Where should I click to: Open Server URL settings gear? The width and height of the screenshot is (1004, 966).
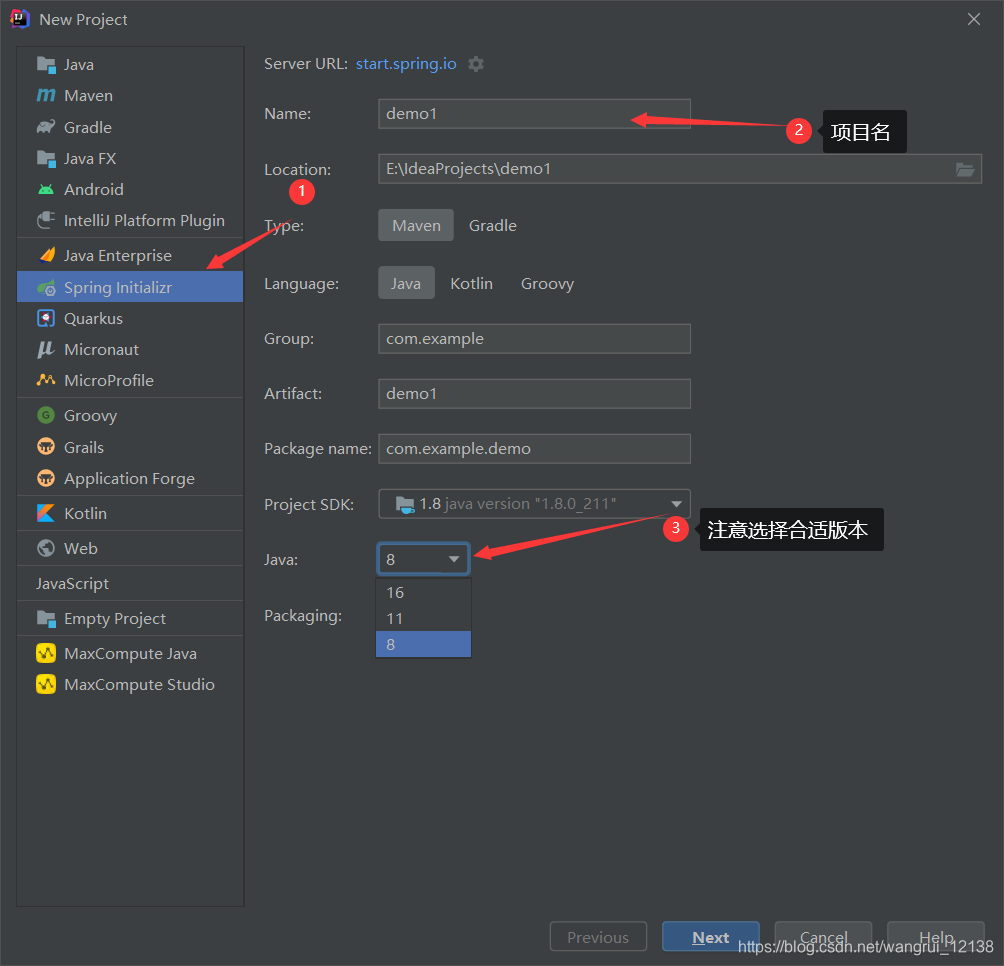pyautogui.click(x=476, y=64)
